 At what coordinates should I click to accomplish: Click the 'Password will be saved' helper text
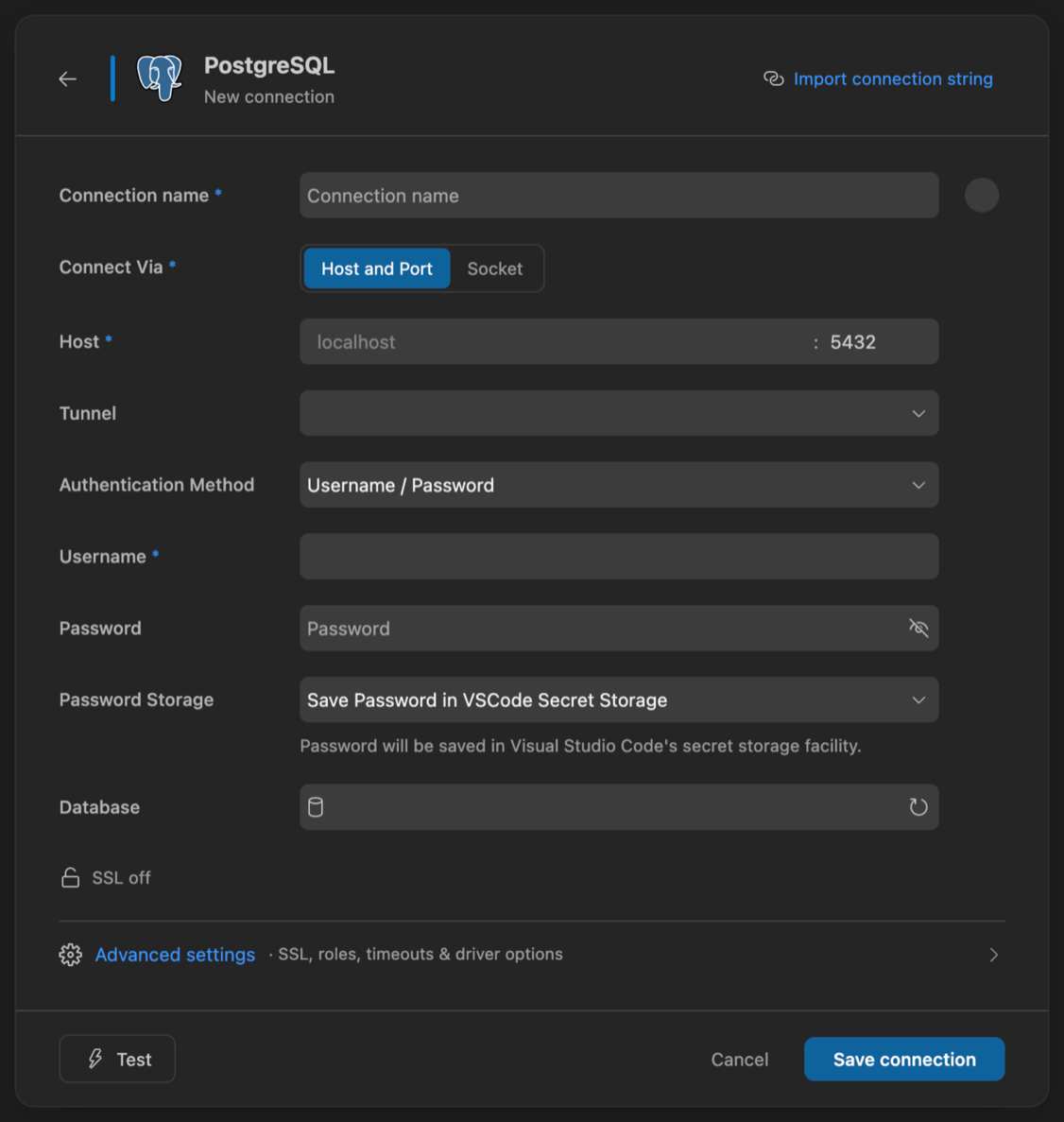580,747
